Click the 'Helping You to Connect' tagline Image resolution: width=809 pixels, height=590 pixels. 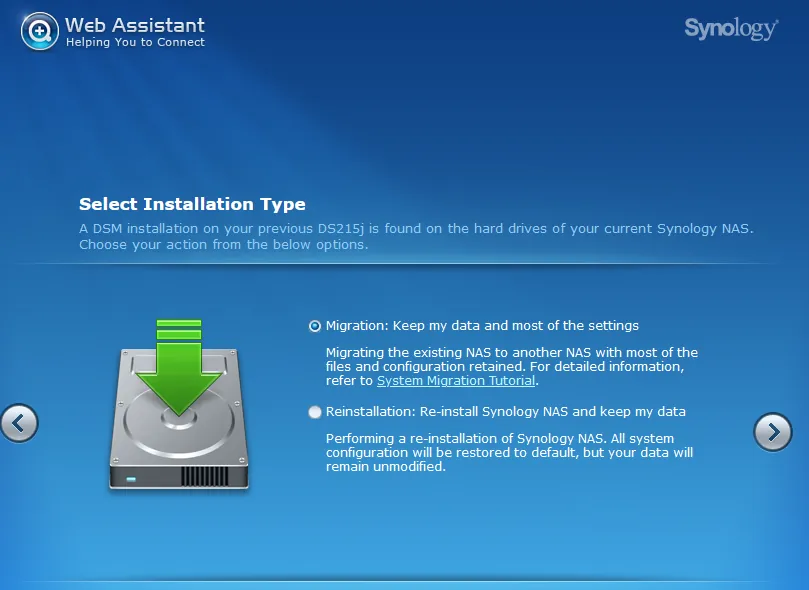(x=135, y=42)
